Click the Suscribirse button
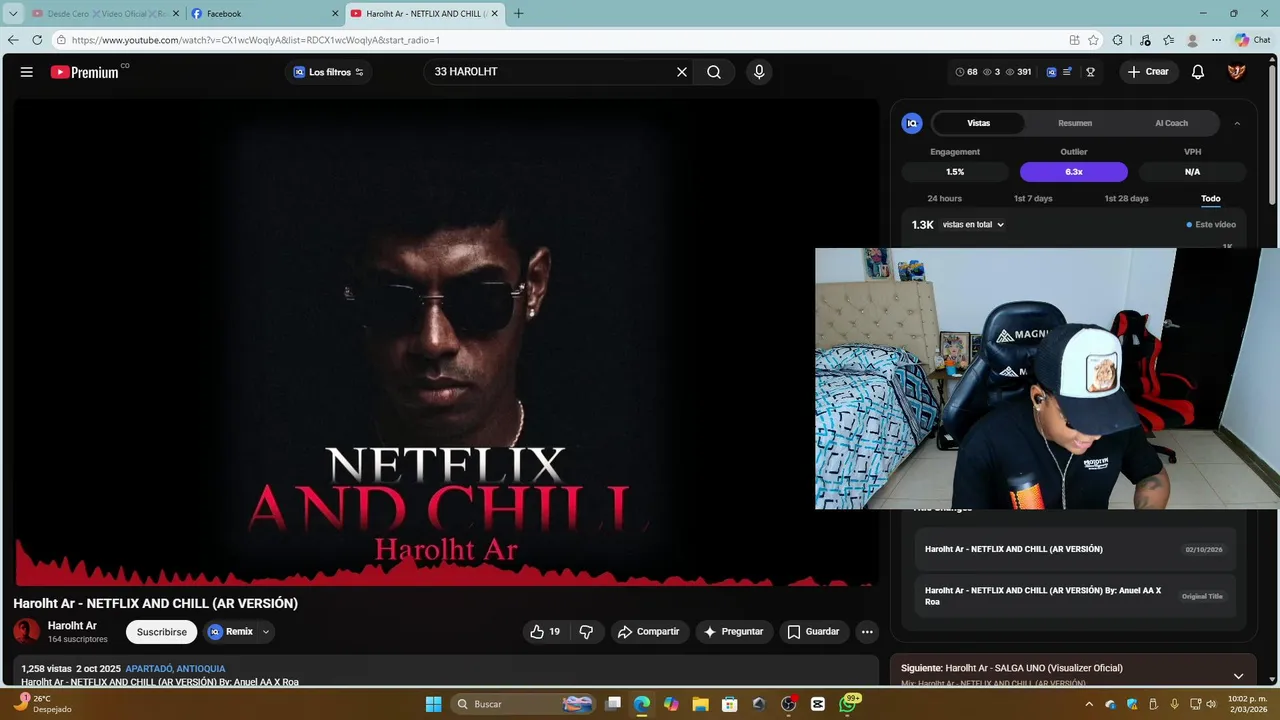The height and width of the screenshot is (720, 1280). click(x=162, y=632)
